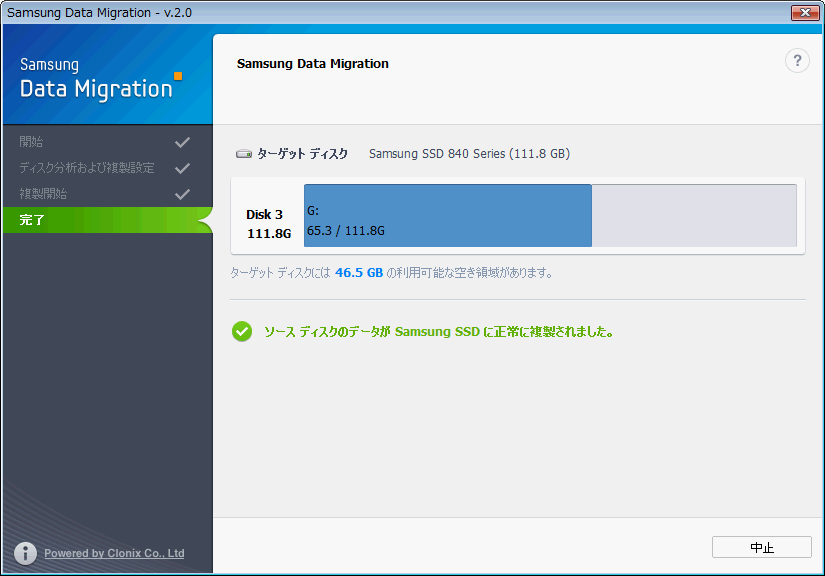Click the info icon in the sidebar footer
The height and width of the screenshot is (576, 825).
pos(26,553)
